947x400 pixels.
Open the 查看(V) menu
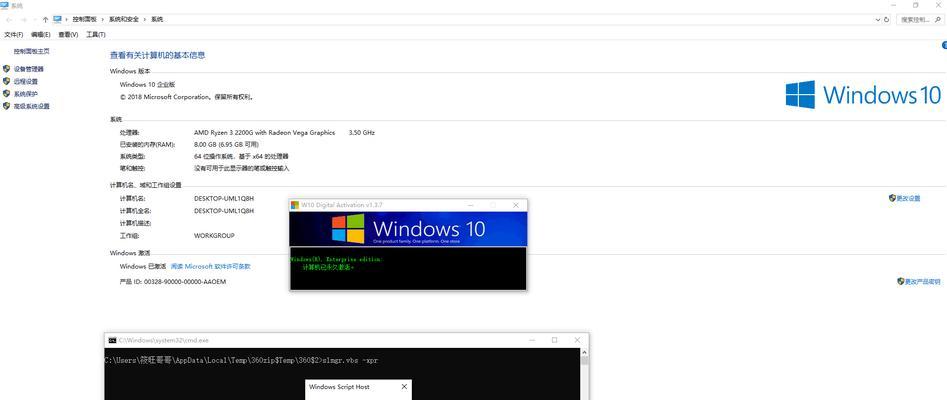(68, 35)
